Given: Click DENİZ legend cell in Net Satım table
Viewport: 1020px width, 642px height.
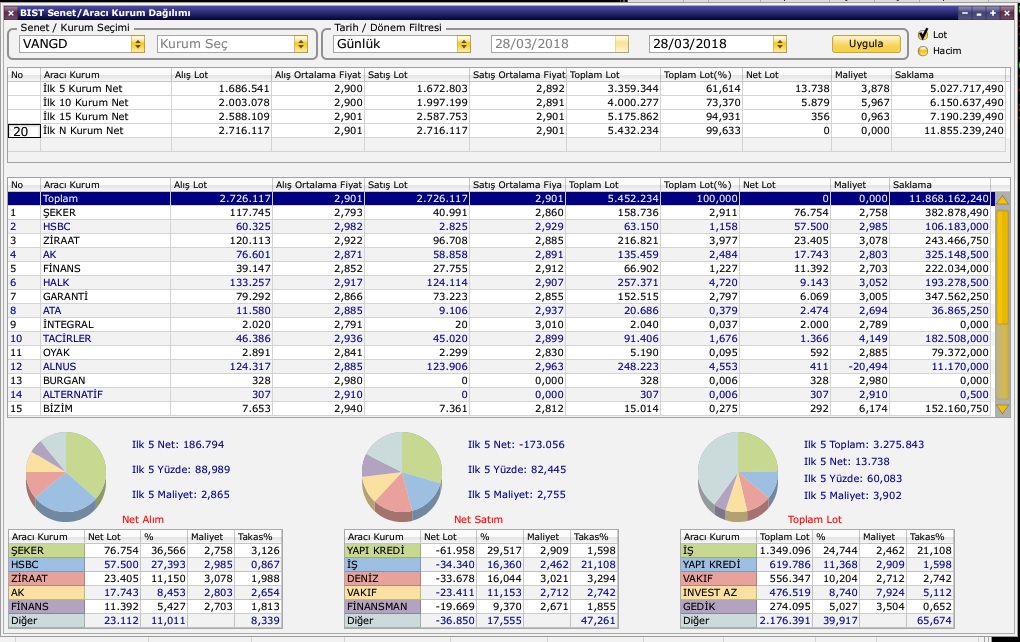Looking at the screenshot, I should coord(382,578).
